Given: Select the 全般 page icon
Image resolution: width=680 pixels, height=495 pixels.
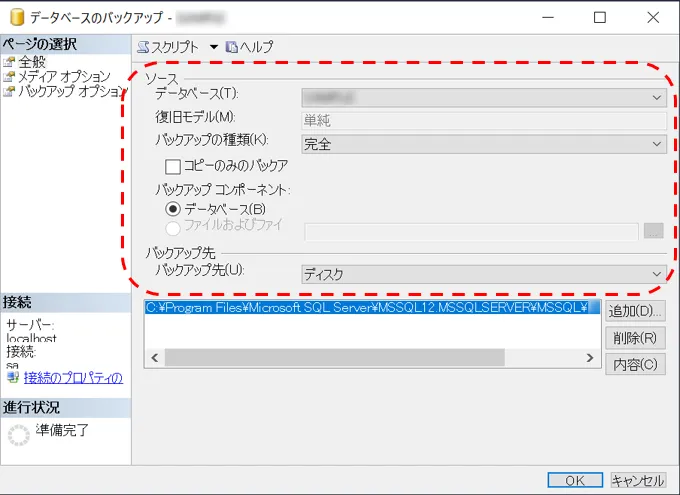Looking at the screenshot, I should click(x=9, y=62).
